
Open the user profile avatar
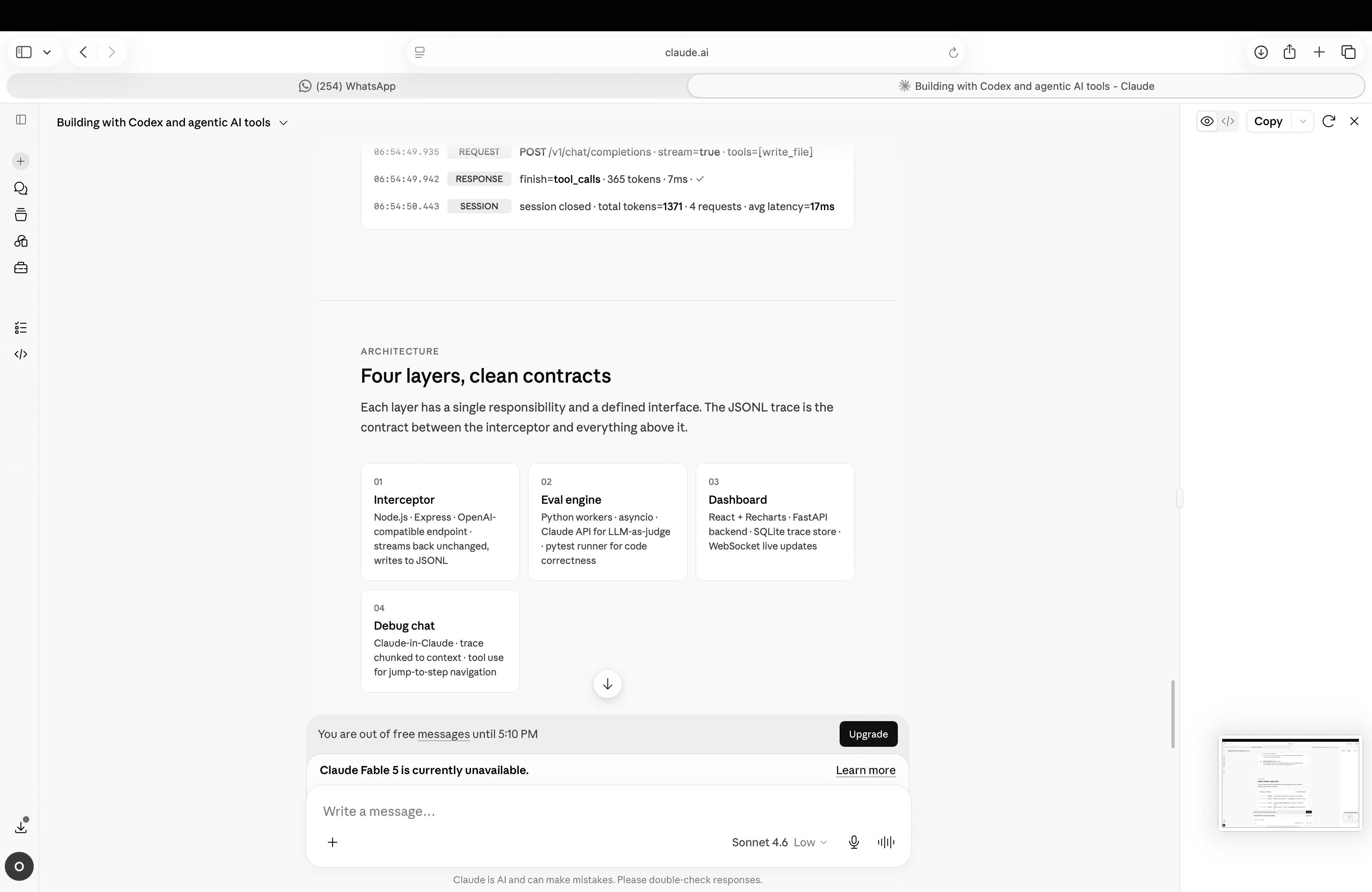click(x=19, y=866)
